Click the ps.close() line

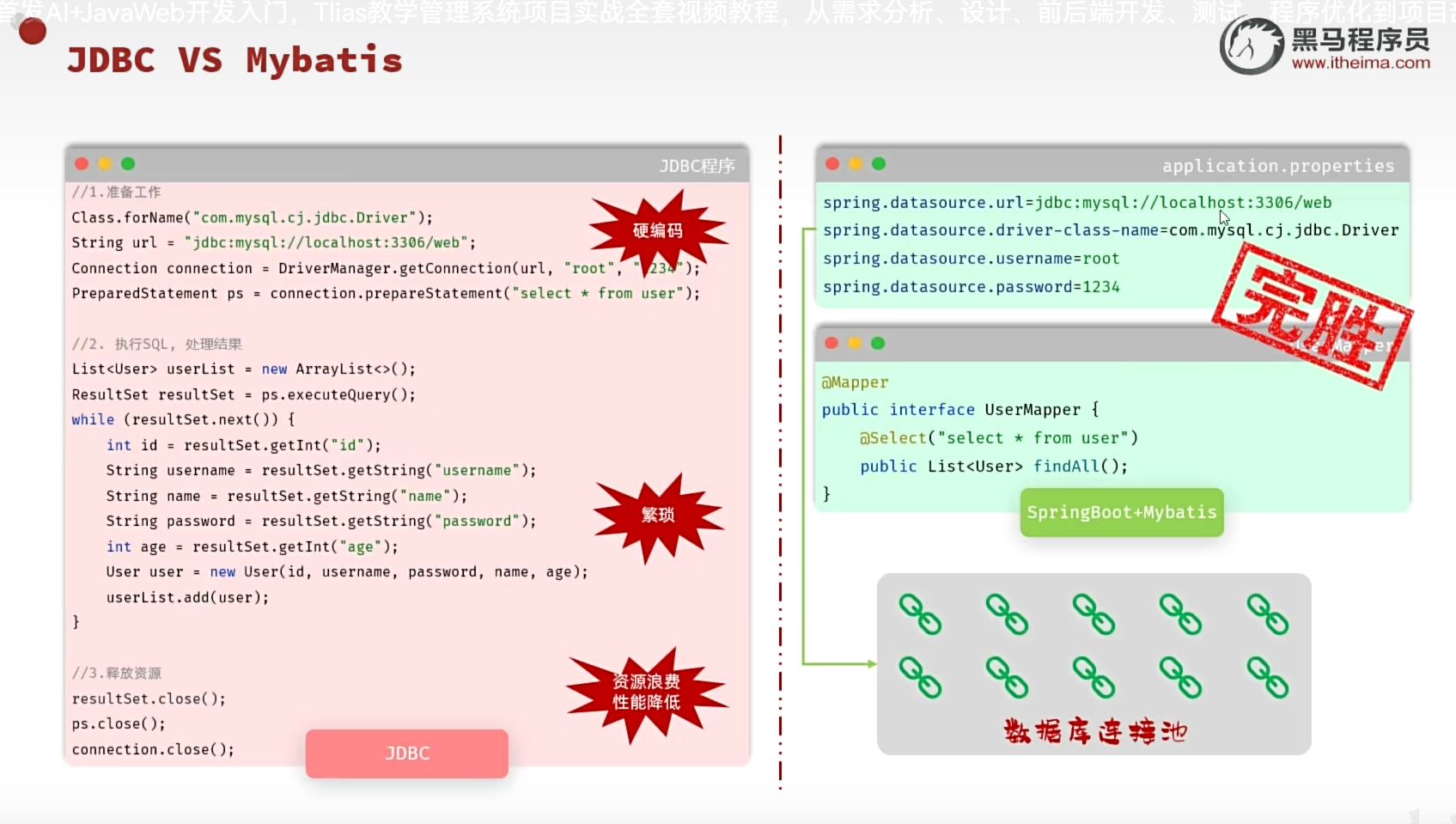click(x=119, y=723)
